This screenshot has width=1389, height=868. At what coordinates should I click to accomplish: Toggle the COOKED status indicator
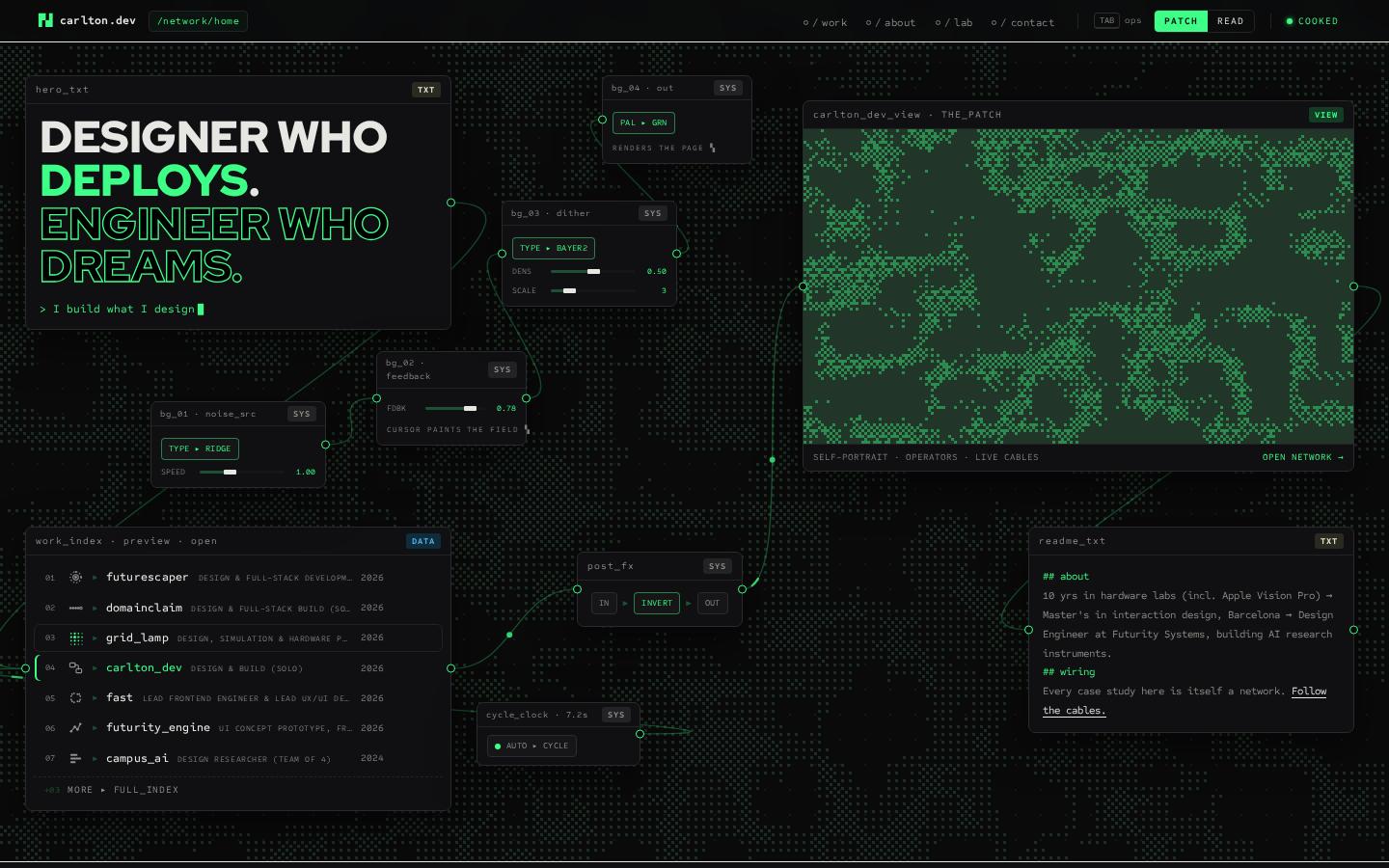point(1312,21)
